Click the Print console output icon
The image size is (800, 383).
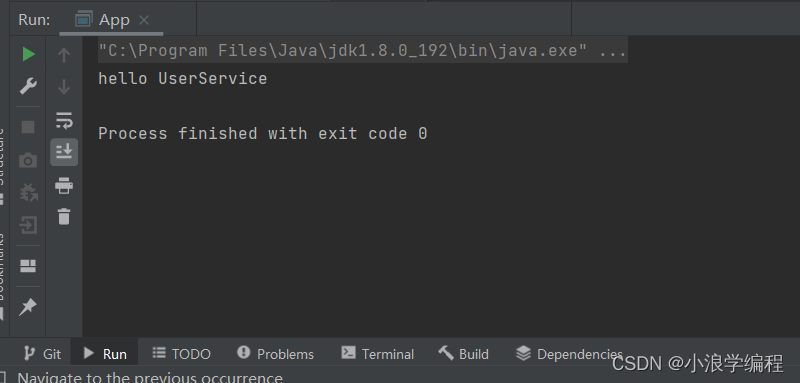[64, 185]
